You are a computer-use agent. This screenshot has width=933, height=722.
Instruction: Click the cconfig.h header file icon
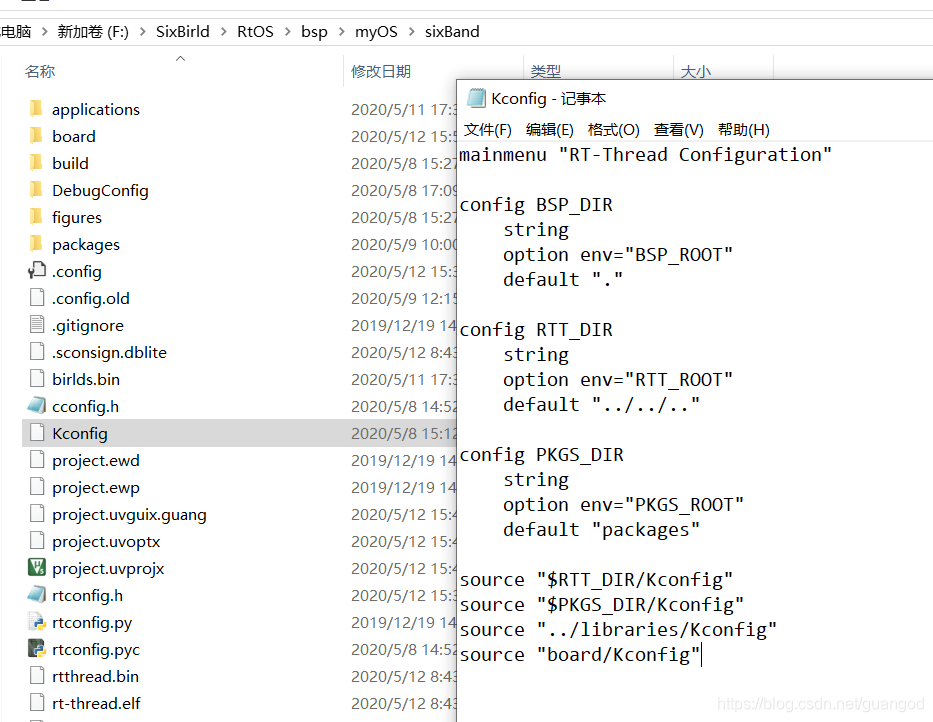tap(37, 406)
